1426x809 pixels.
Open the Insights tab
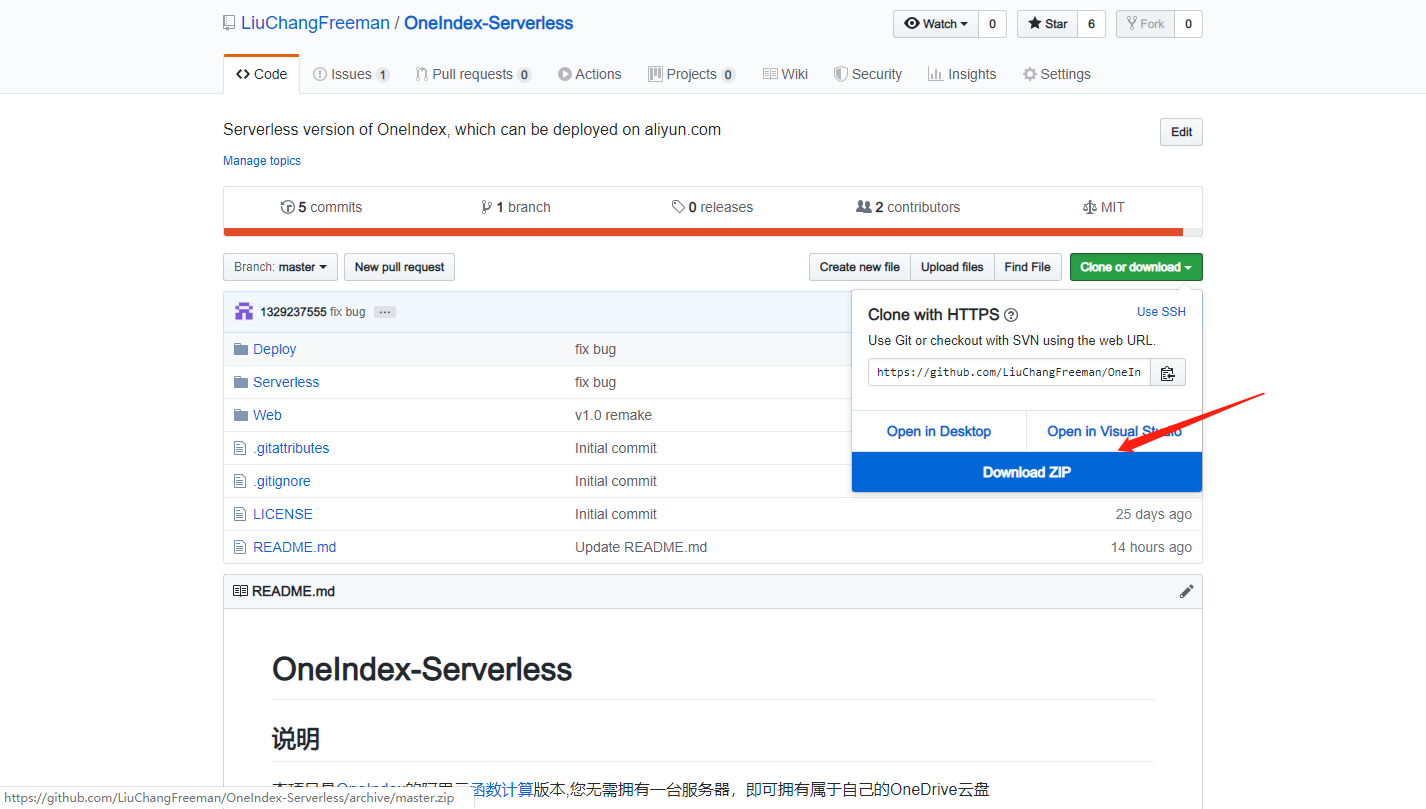961,73
